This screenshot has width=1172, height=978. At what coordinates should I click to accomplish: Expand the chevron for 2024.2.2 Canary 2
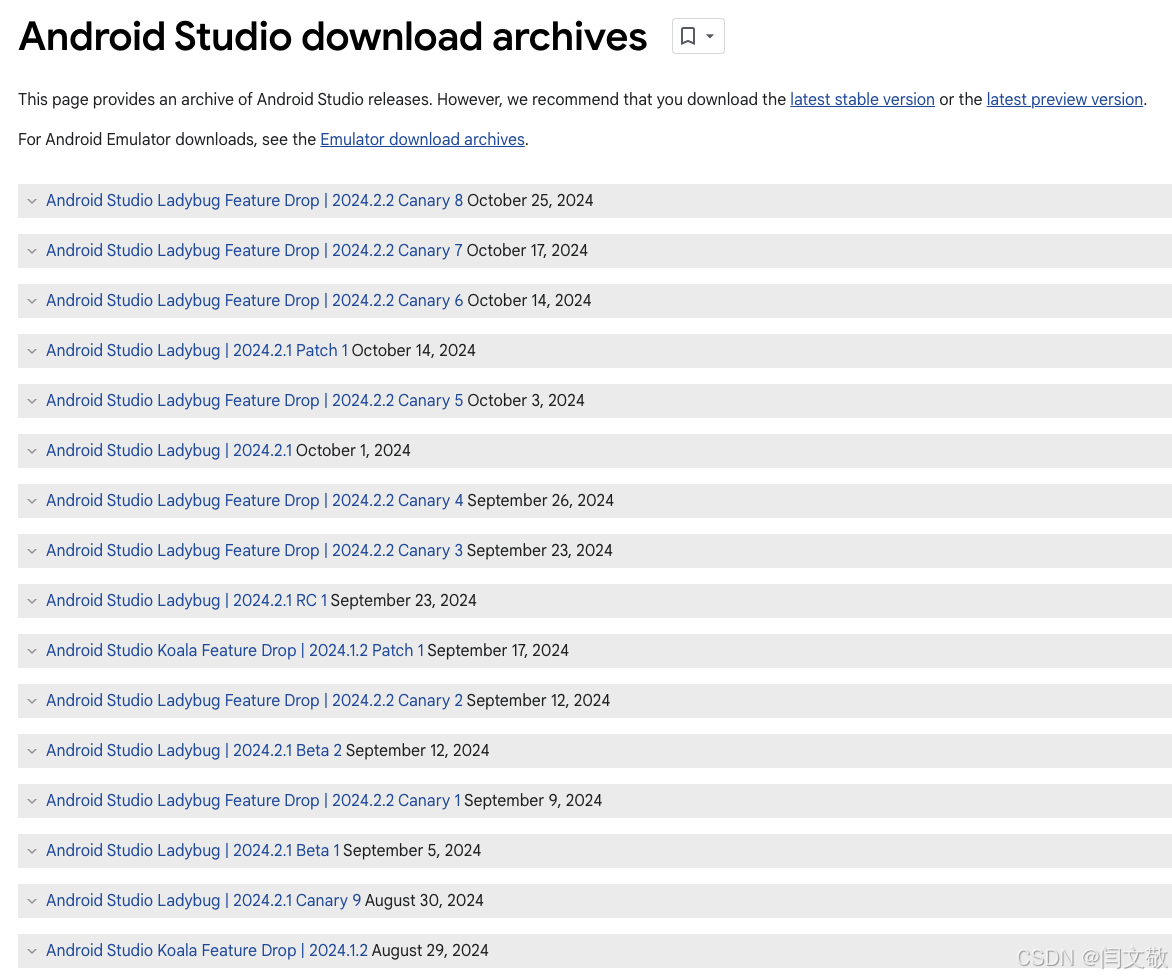tap(31, 702)
